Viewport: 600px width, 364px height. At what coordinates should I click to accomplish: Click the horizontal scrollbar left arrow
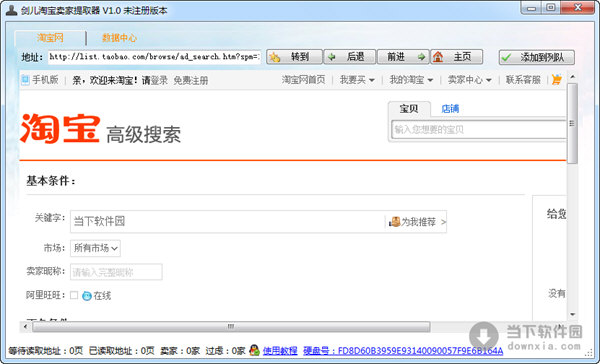point(26,326)
